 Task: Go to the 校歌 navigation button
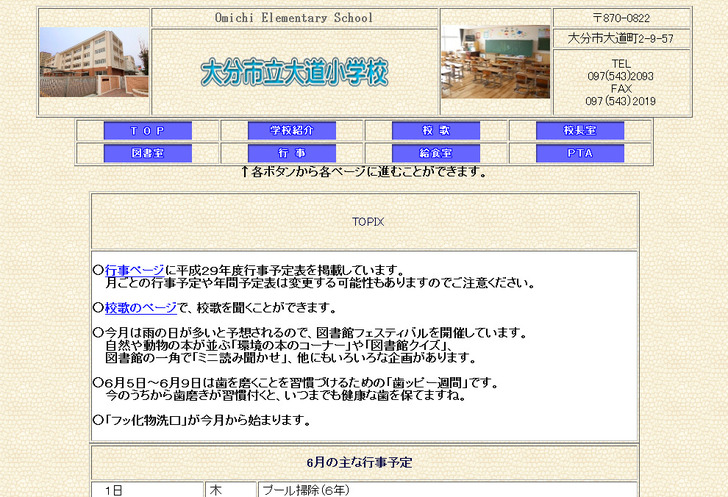(436, 131)
